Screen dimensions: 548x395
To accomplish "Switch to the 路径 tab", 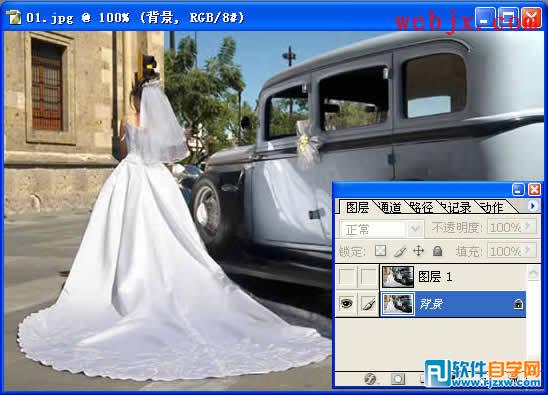I will tap(421, 208).
